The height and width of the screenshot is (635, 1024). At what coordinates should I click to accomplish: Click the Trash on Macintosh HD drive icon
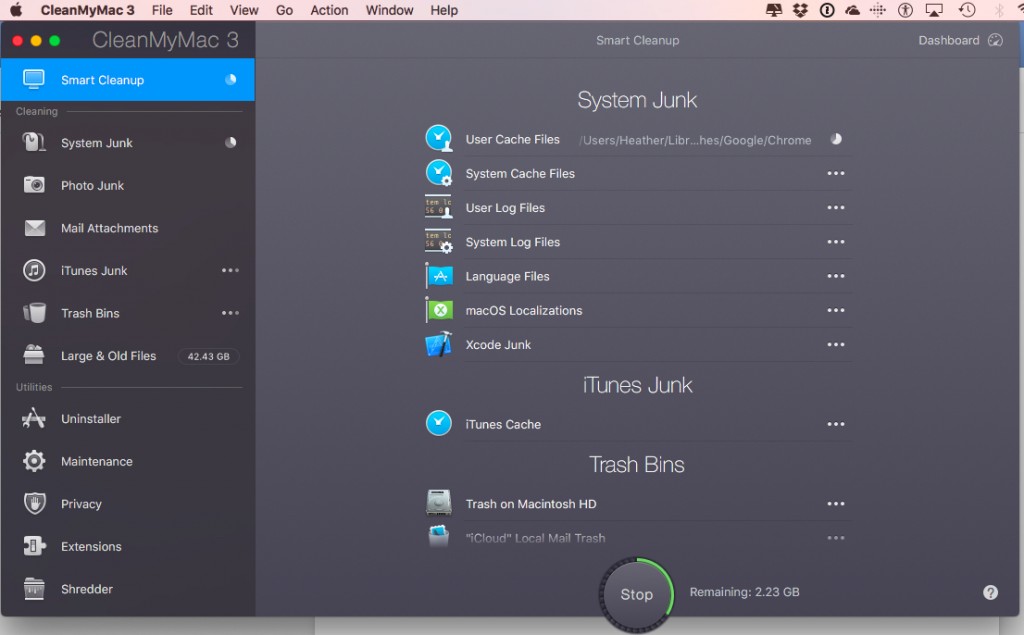(x=439, y=503)
